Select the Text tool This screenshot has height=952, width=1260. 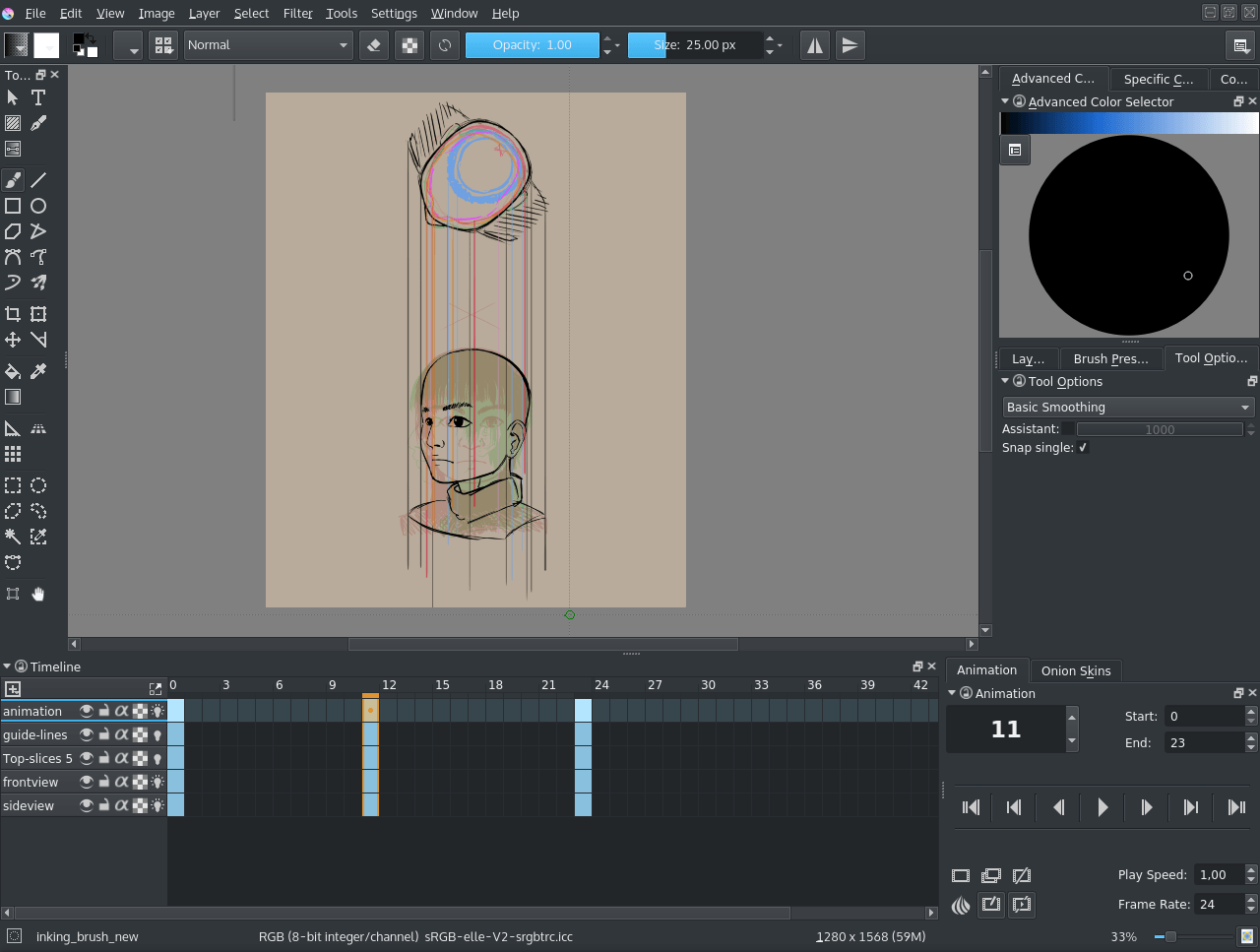[x=37, y=97]
